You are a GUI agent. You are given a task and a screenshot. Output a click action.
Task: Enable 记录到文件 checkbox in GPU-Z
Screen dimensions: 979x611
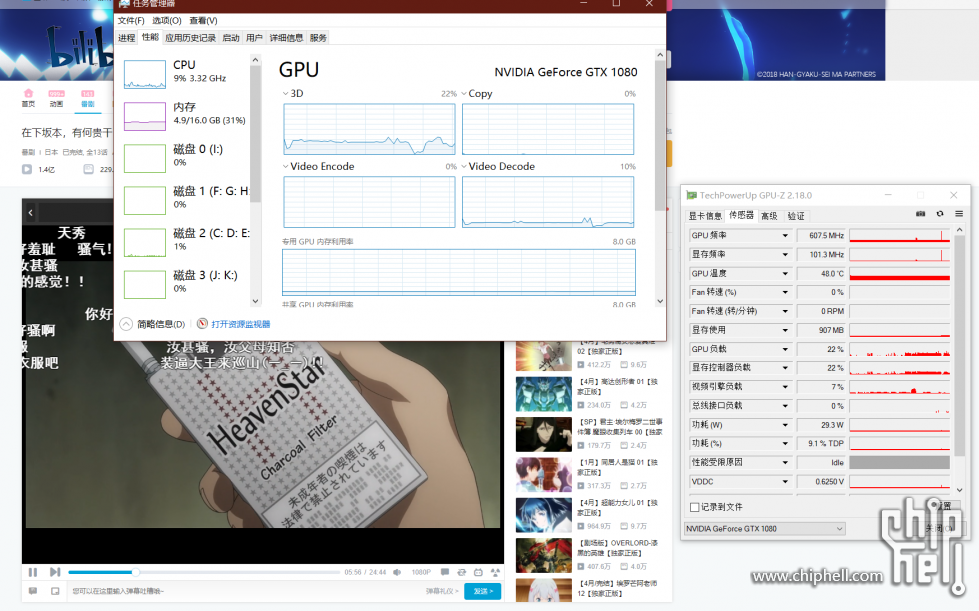[694, 507]
